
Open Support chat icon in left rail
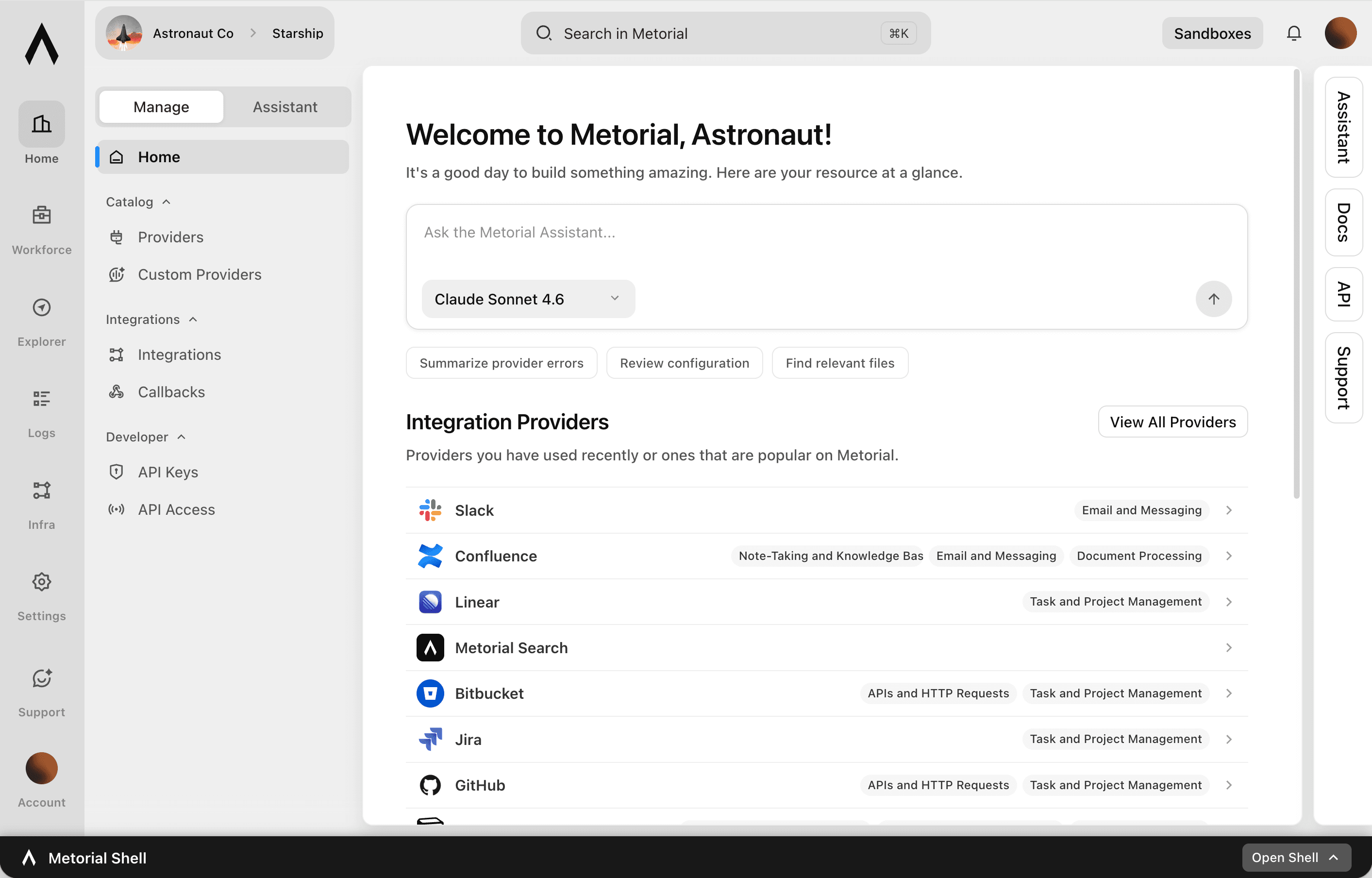(42, 678)
